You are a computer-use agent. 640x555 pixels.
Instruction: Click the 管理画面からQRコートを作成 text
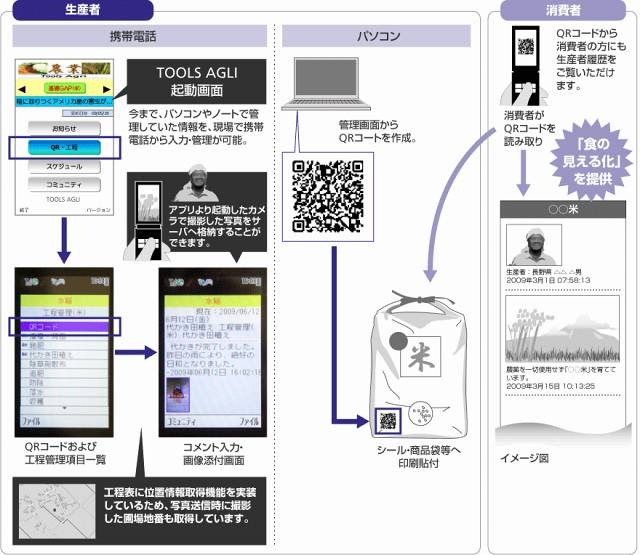[x=378, y=131]
